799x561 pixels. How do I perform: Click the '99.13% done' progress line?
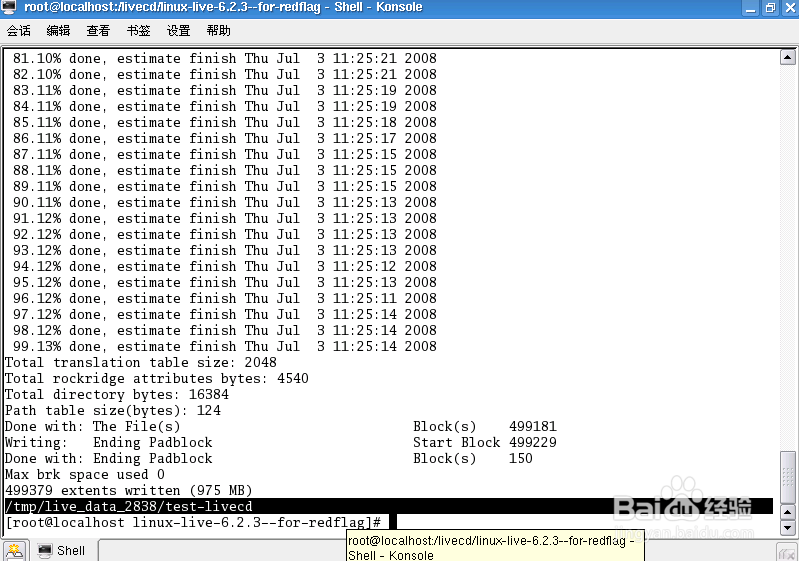[x=225, y=346]
